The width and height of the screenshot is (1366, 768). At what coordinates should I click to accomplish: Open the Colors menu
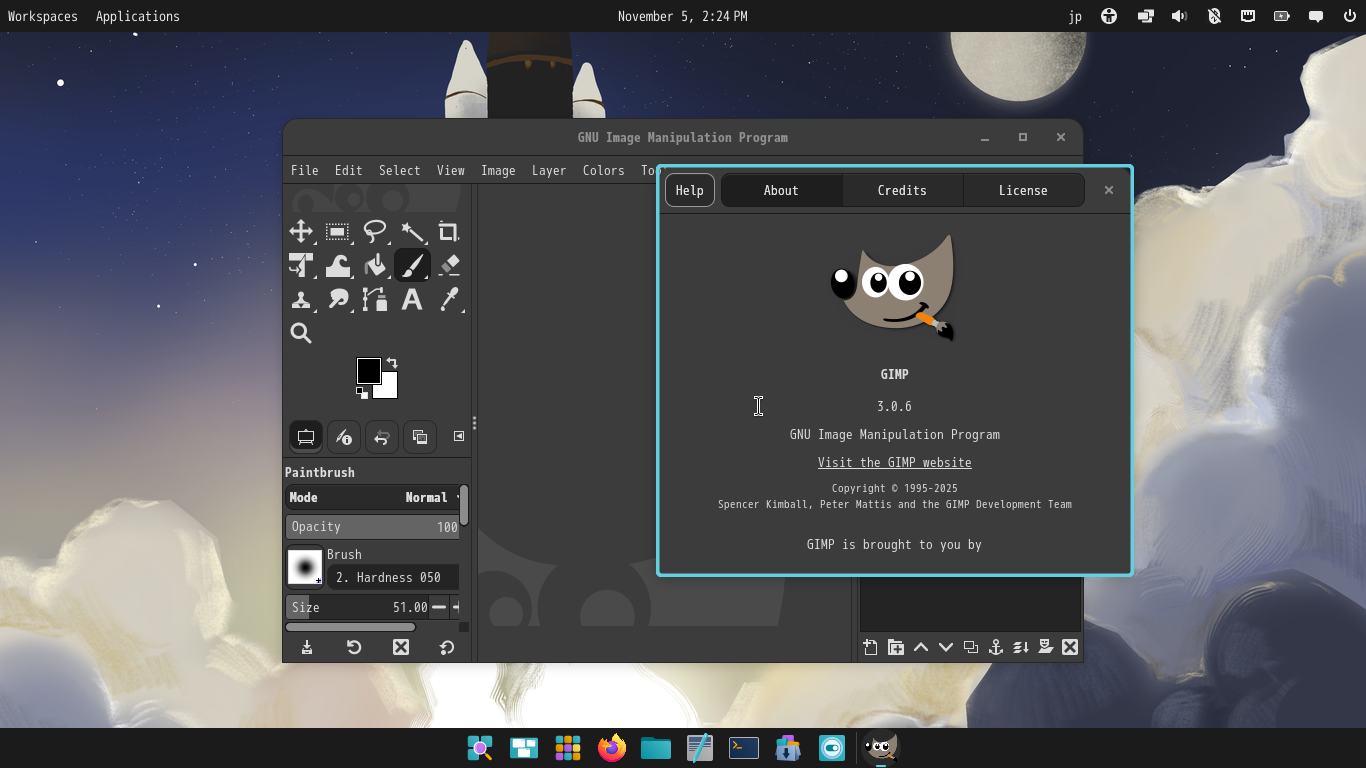tap(603, 170)
